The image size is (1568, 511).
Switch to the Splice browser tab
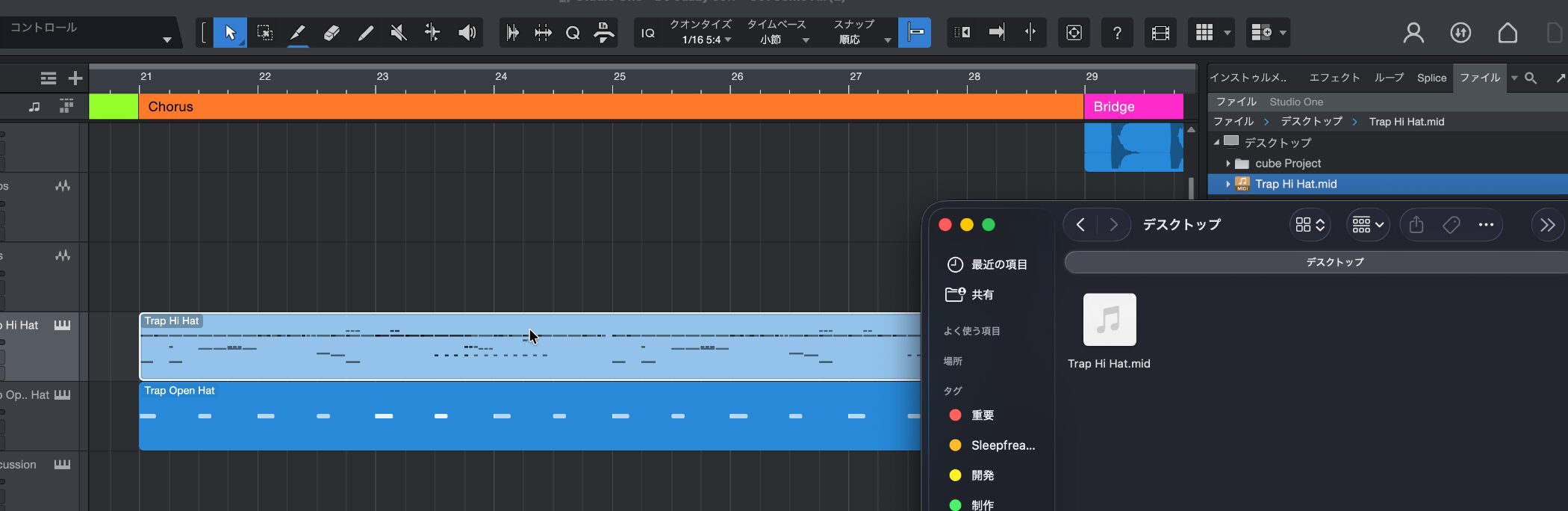pyautogui.click(x=1431, y=78)
